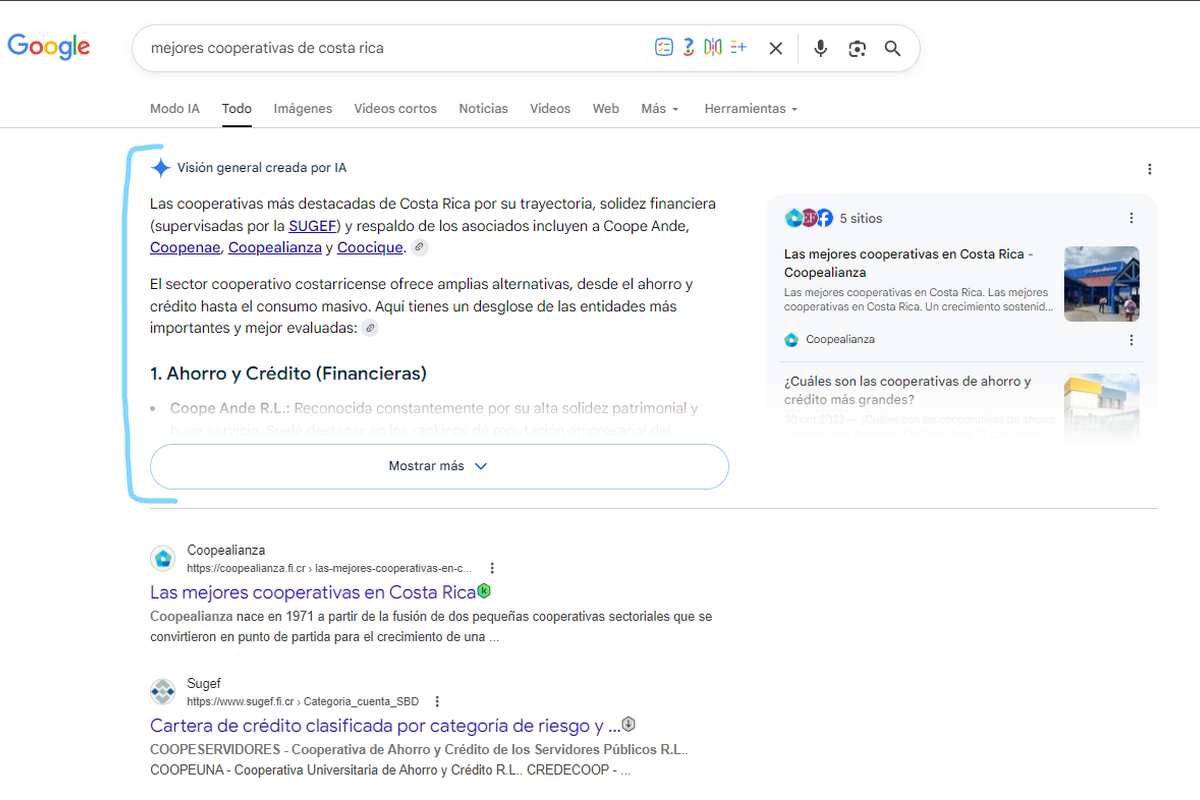Click the checklist icon in search bar
This screenshot has width=1200, height=800.
(664, 47)
